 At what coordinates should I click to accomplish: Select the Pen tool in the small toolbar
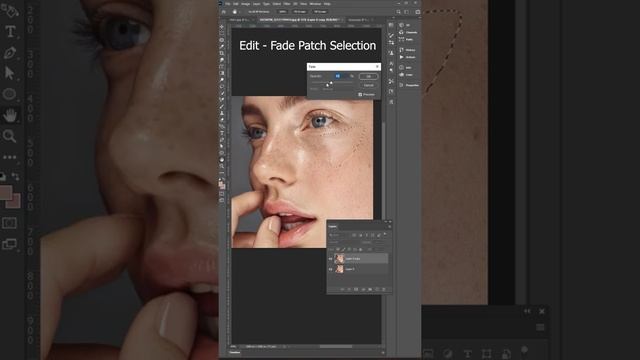coord(222,140)
